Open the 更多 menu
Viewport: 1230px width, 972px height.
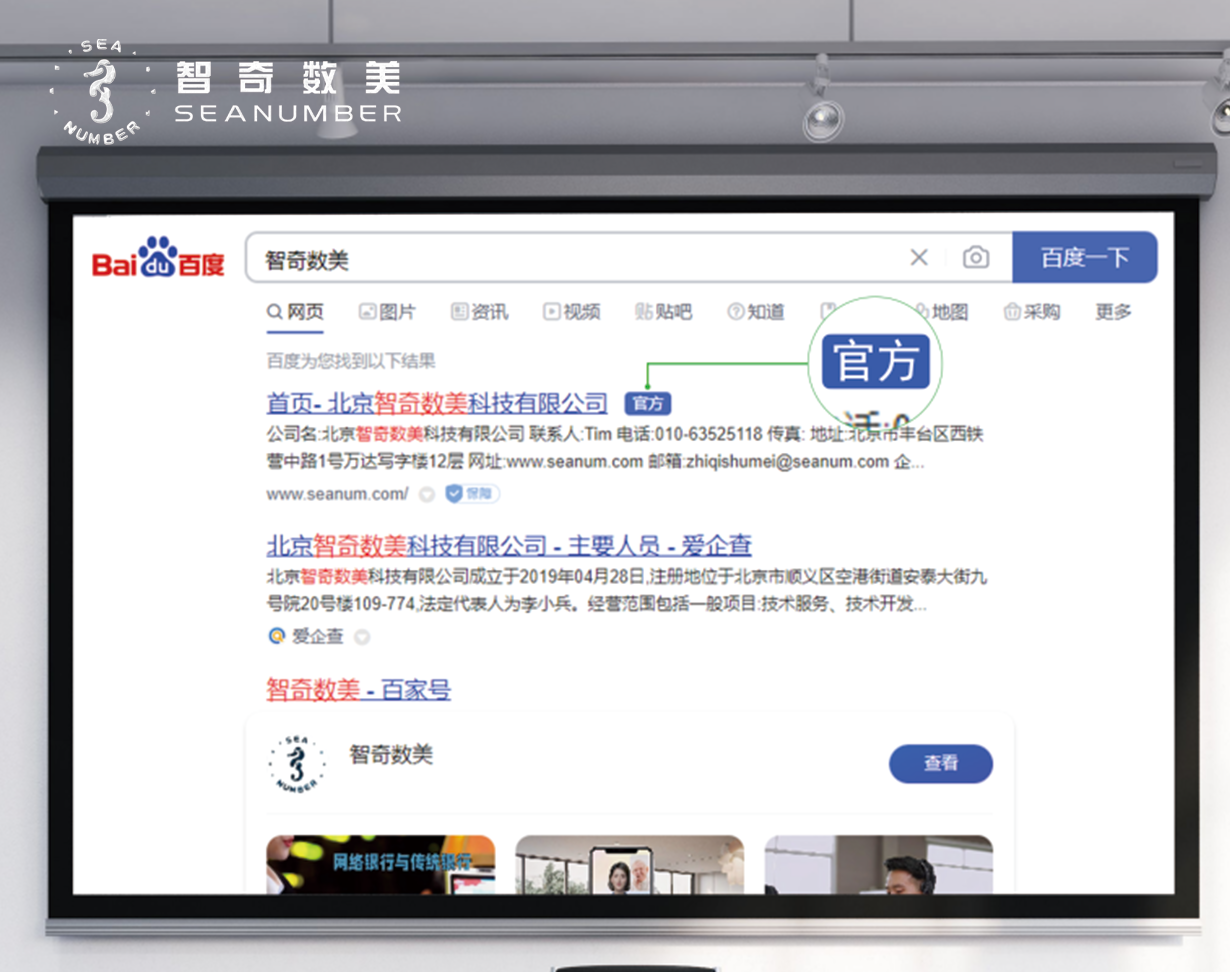tap(1113, 312)
